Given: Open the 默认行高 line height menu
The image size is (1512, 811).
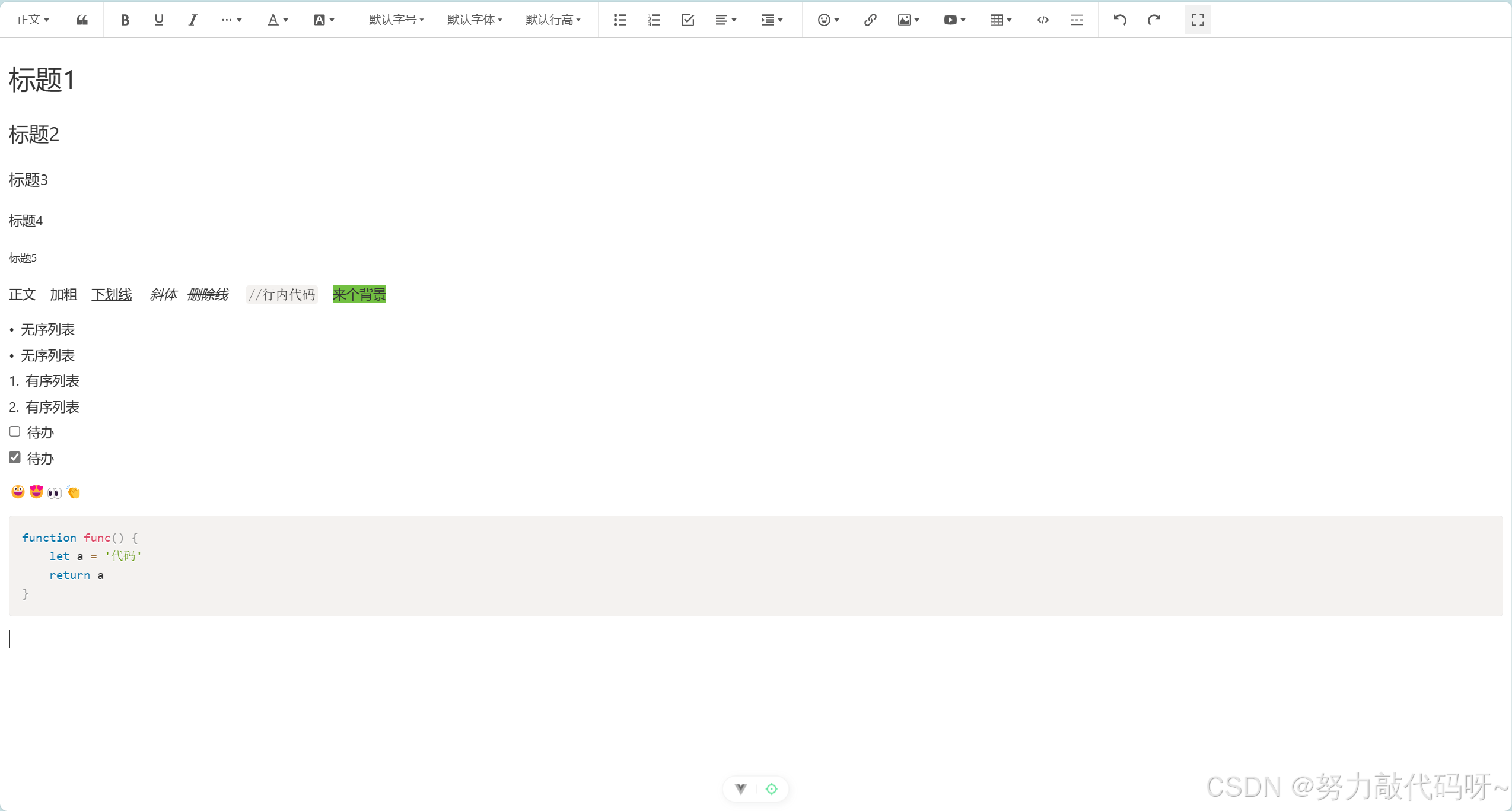Looking at the screenshot, I should coord(553,20).
